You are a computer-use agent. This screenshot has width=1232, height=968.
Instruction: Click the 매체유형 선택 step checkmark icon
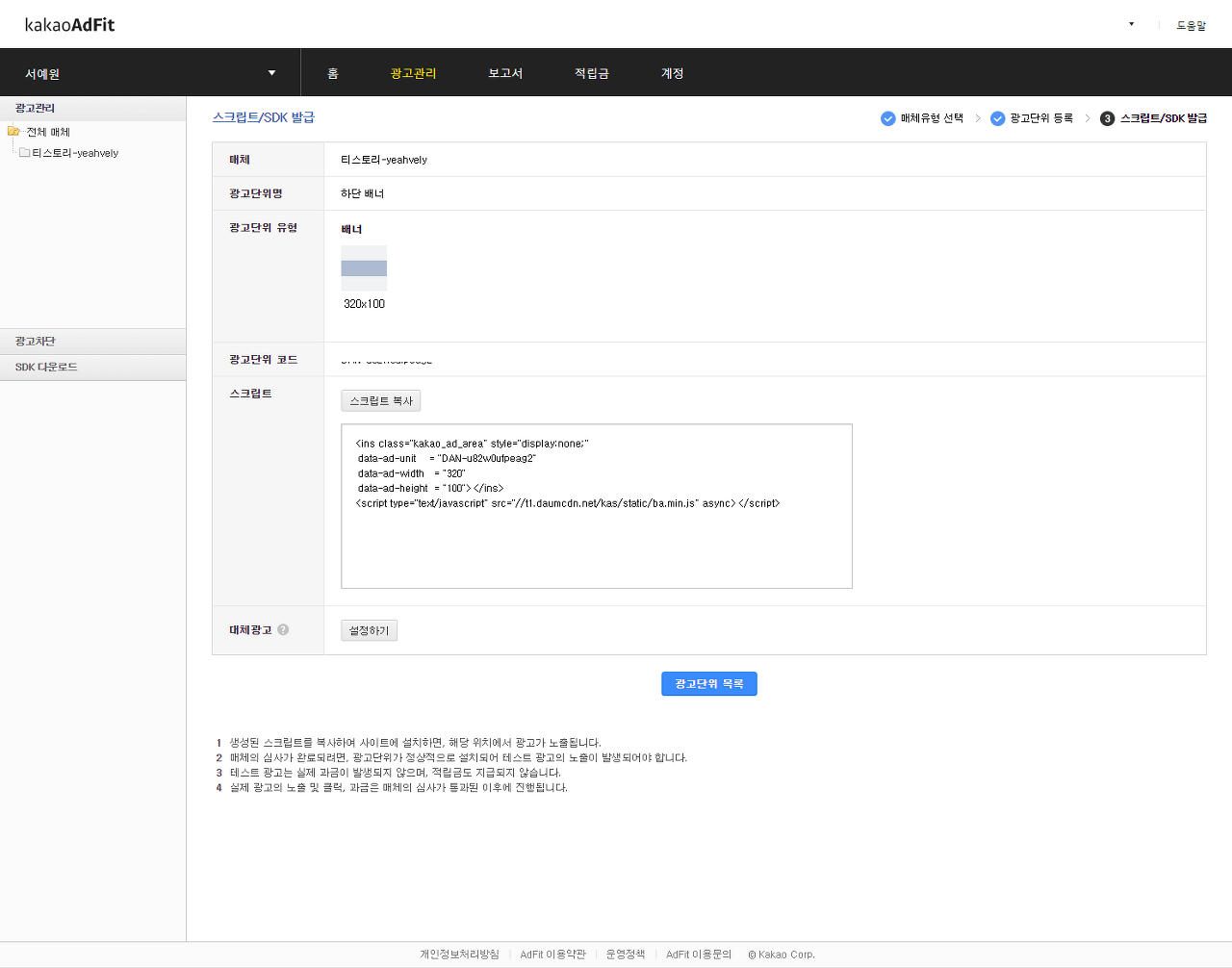(888, 118)
